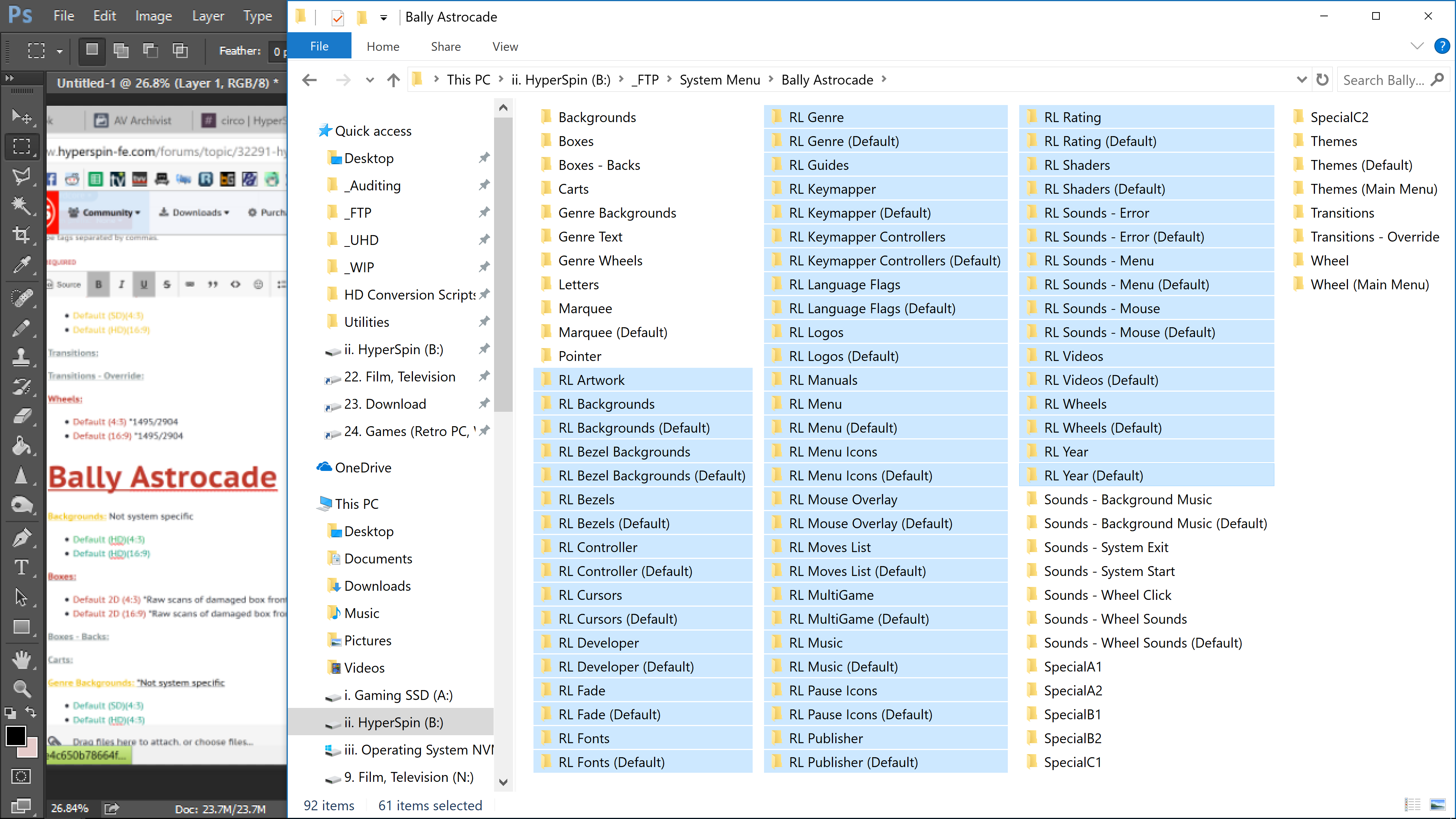The height and width of the screenshot is (819, 1456).
Task: Open the Explorer Share ribbon tab
Action: coord(446,46)
